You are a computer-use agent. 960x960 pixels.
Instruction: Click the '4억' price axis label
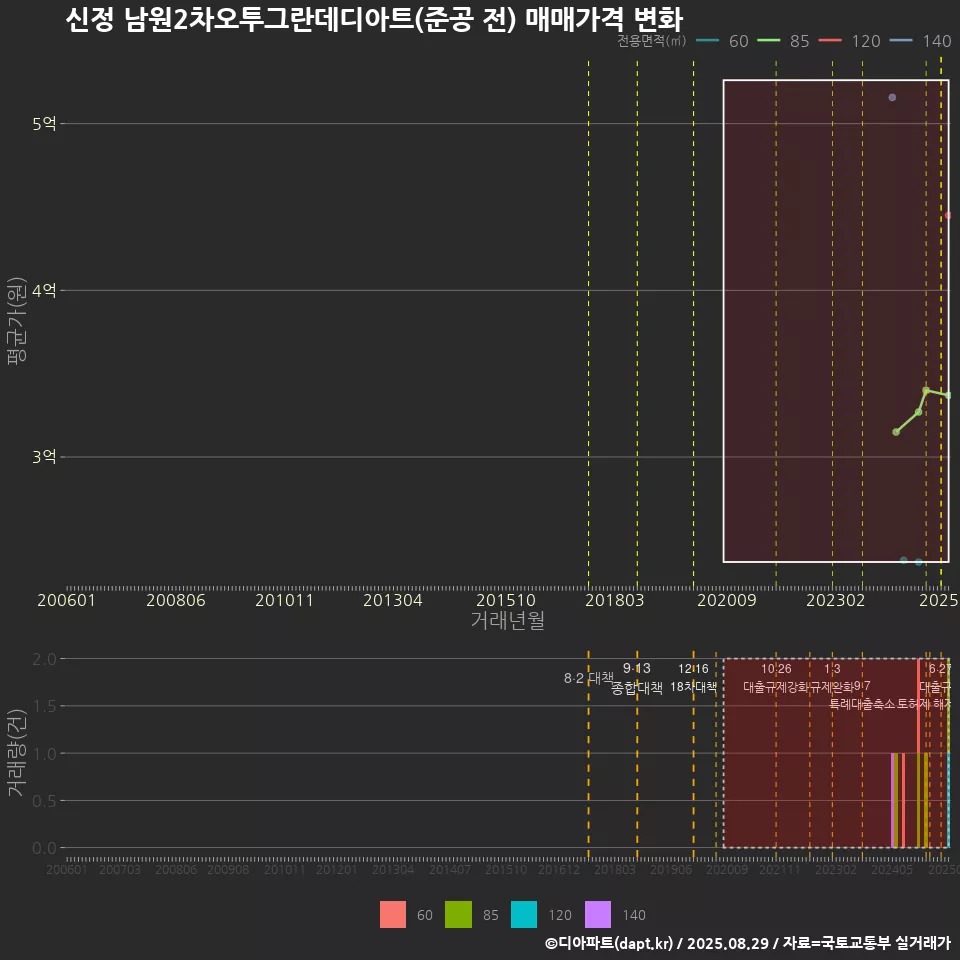pos(44,290)
